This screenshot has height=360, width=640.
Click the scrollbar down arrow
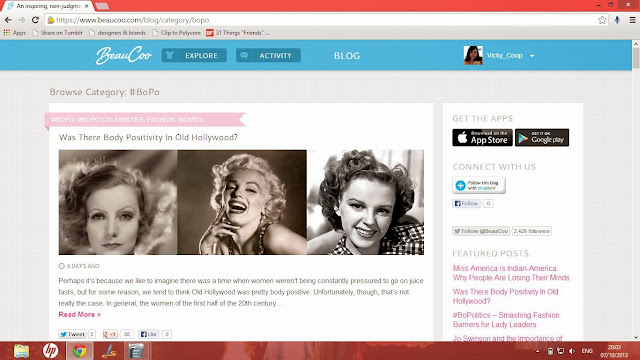(636, 337)
